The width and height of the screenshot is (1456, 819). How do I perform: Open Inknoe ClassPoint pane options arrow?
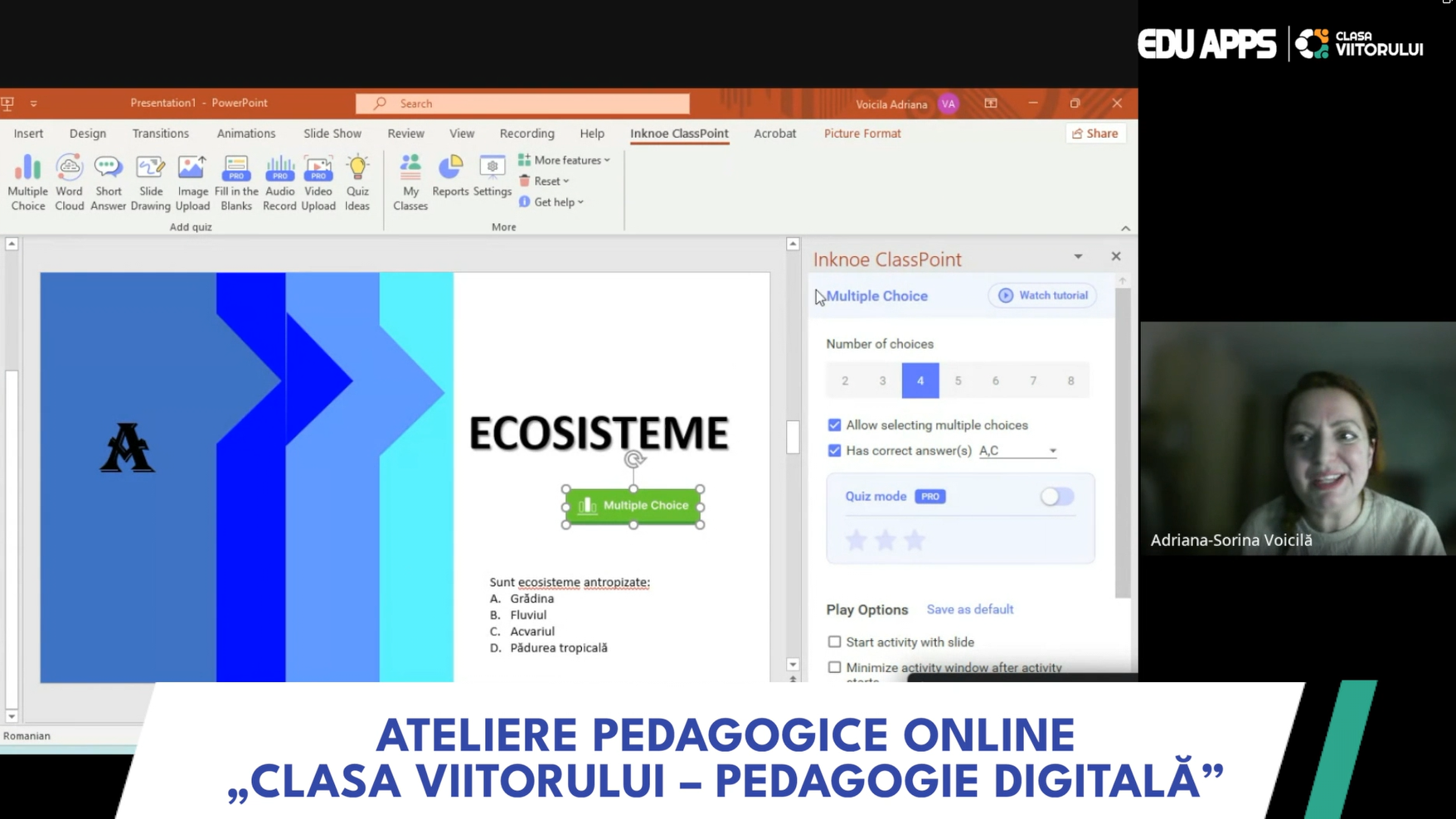point(1078,257)
